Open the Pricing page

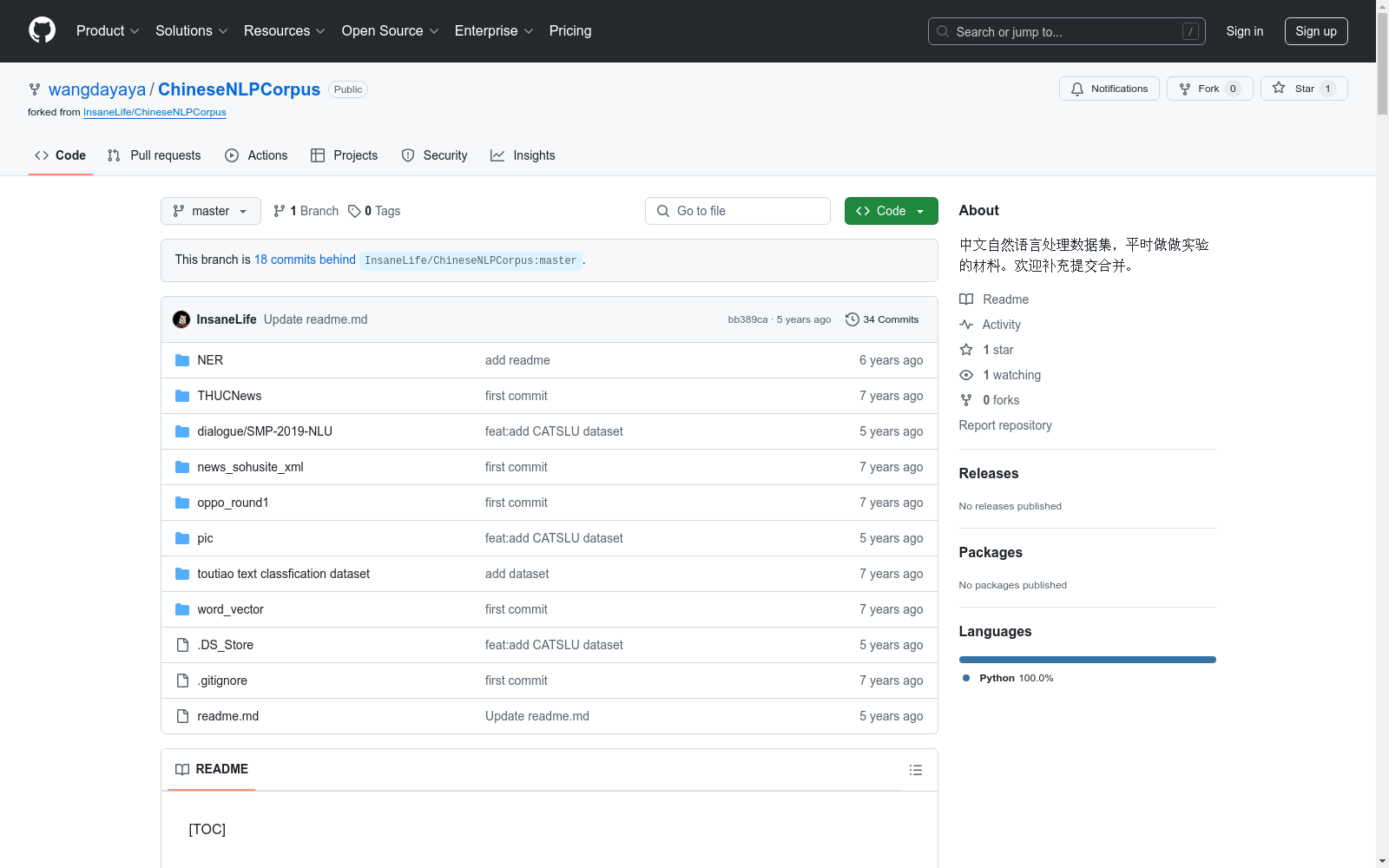(570, 30)
